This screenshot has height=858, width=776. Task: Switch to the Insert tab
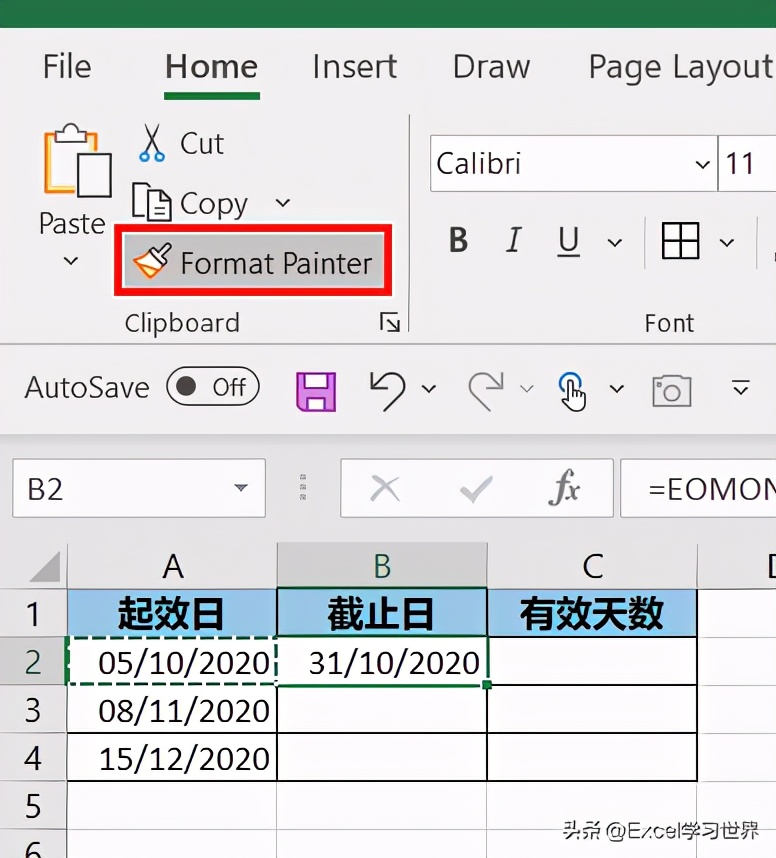coord(354,67)
